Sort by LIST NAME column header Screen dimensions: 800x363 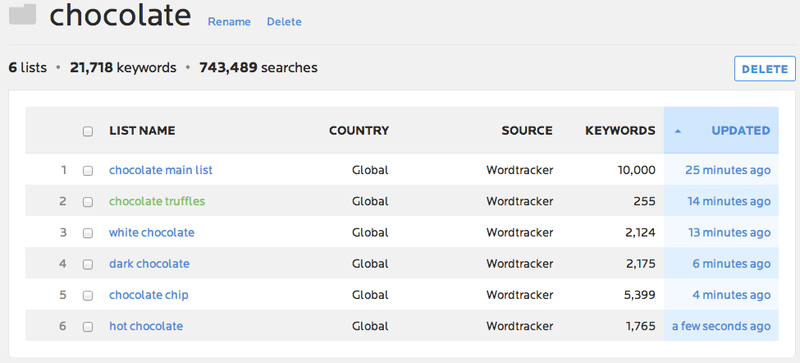pos(142,131)
